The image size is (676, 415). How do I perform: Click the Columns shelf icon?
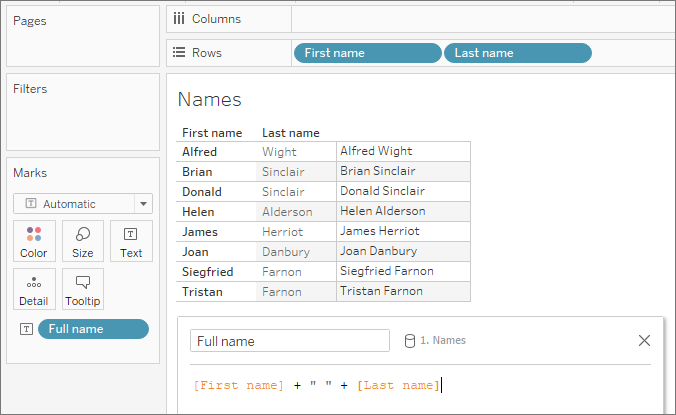(x=179, y=19)
